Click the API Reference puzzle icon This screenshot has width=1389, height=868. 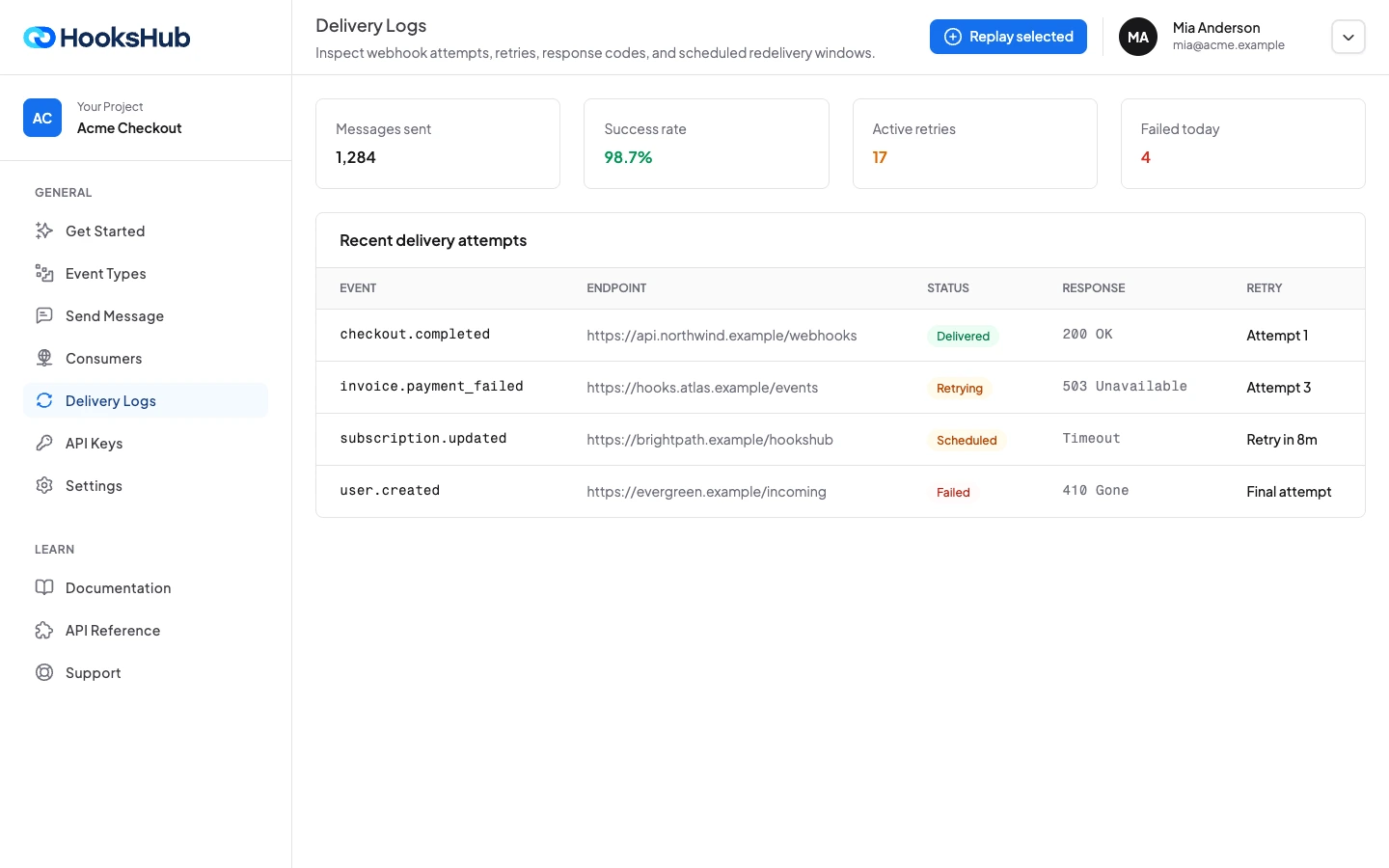(44, 630)
